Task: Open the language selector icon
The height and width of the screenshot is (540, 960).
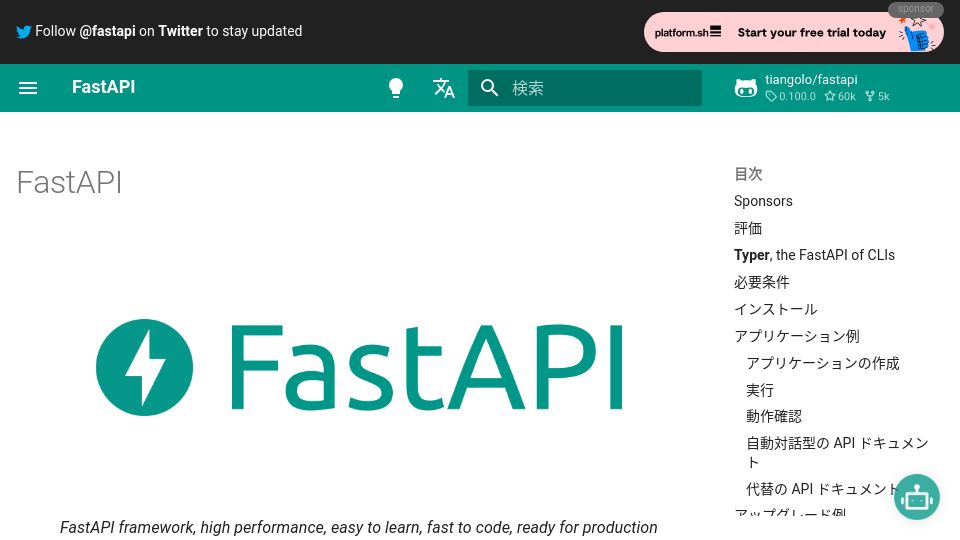Action: pyautogui.click(x=444, y=88)
